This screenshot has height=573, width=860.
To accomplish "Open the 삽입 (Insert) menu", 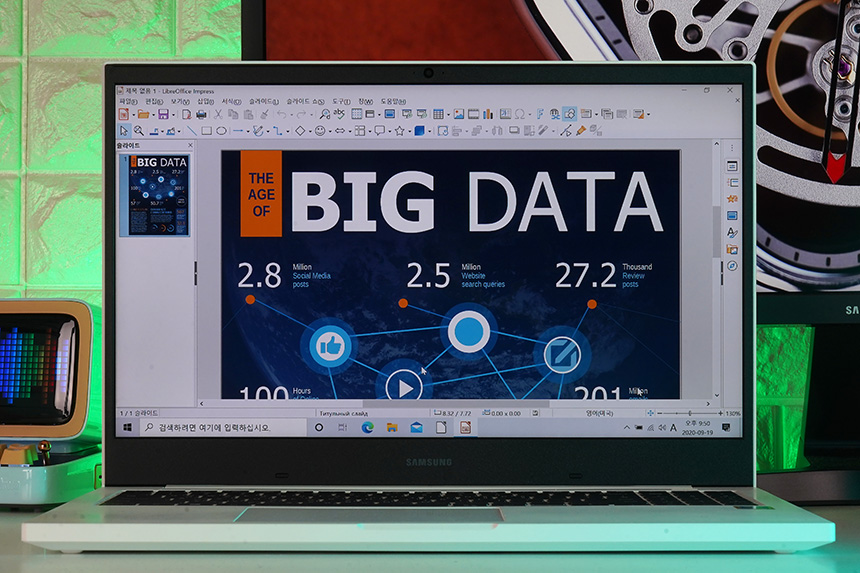I will [205, 101].
